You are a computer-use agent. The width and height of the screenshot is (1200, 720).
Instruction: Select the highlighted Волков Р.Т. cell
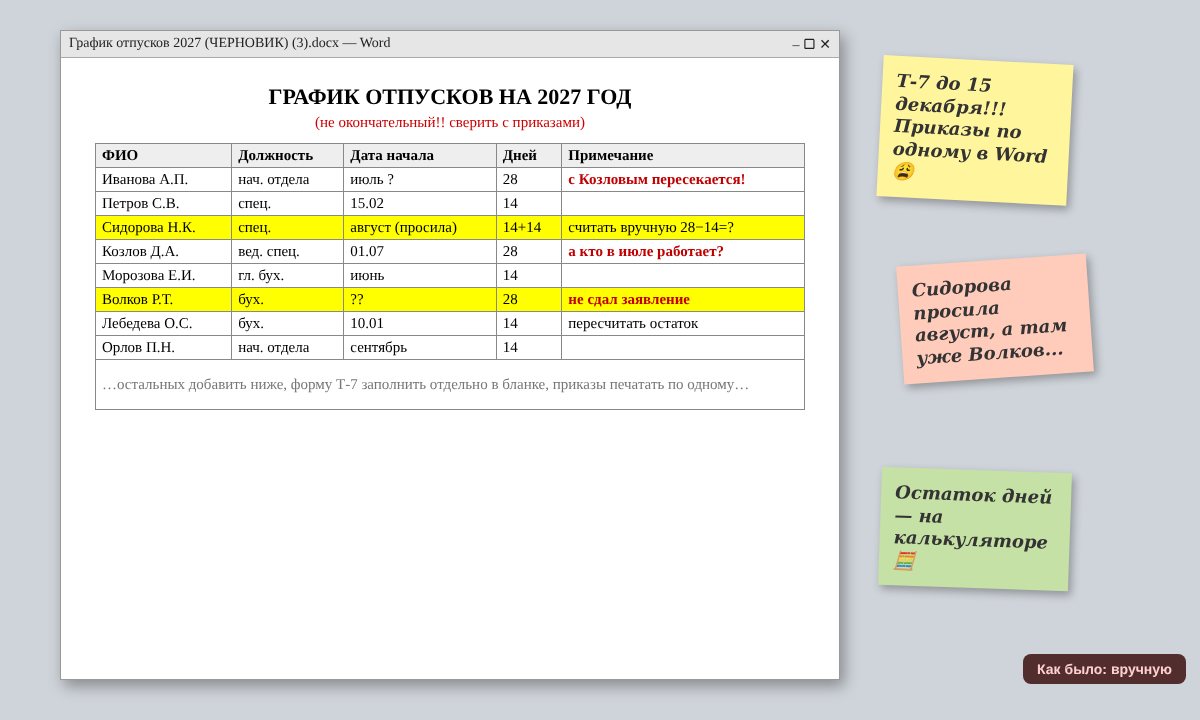[x=164, y=300]
